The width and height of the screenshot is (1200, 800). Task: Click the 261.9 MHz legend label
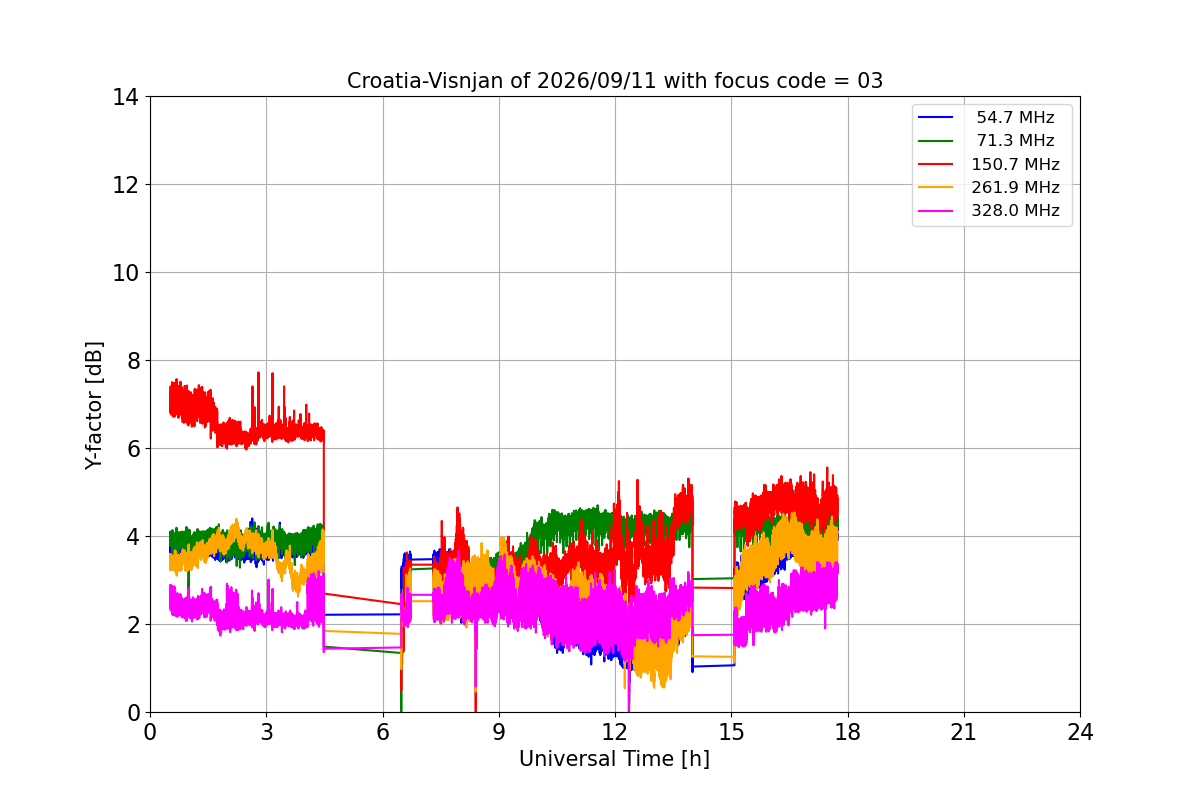point(1015,187)
